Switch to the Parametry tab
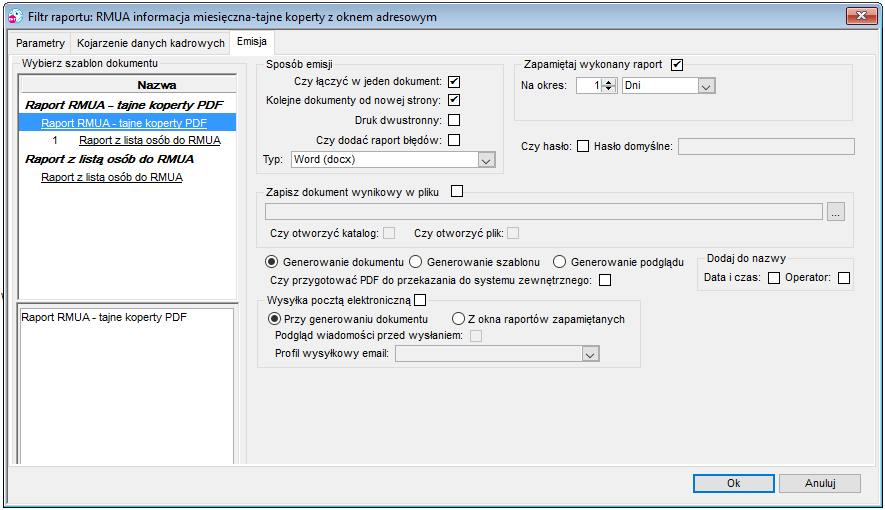 (x=40, y=43)
